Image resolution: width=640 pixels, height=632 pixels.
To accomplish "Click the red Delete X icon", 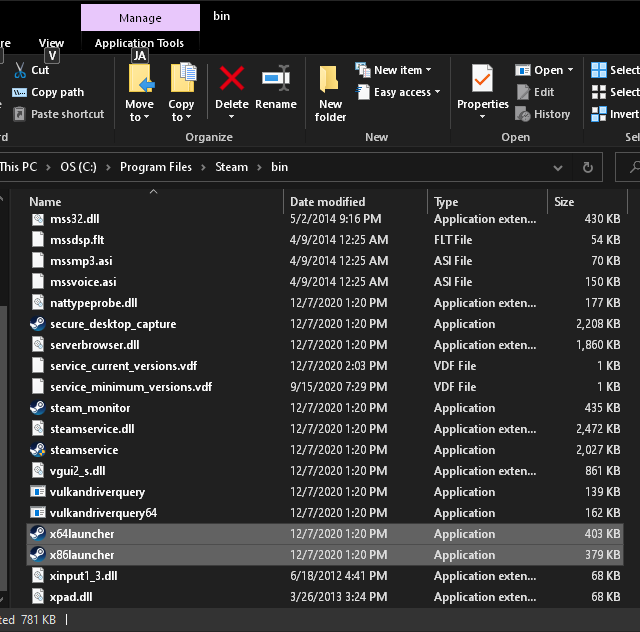I will tap(232, 78).
